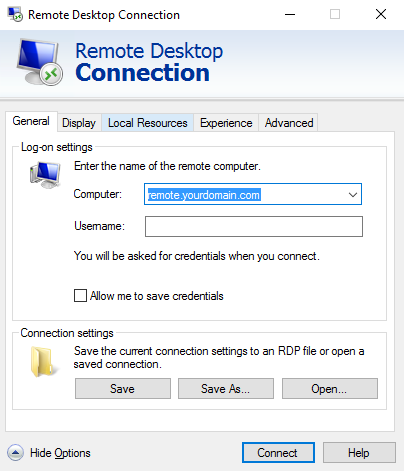Click the Remote Desktop title bar icon
This screenshot has width=404, height=471.
[15, 15]
